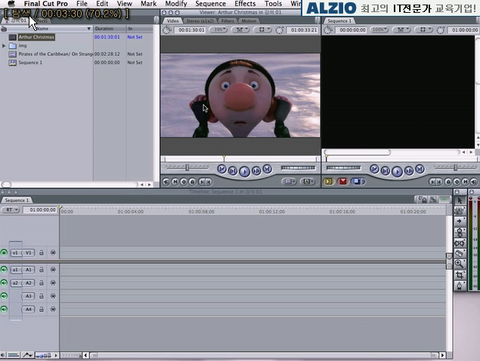This screenshot has width=480, height=361.
Task: Open the Modify menu
Action: pyautogui.click(x=176, y=4)
